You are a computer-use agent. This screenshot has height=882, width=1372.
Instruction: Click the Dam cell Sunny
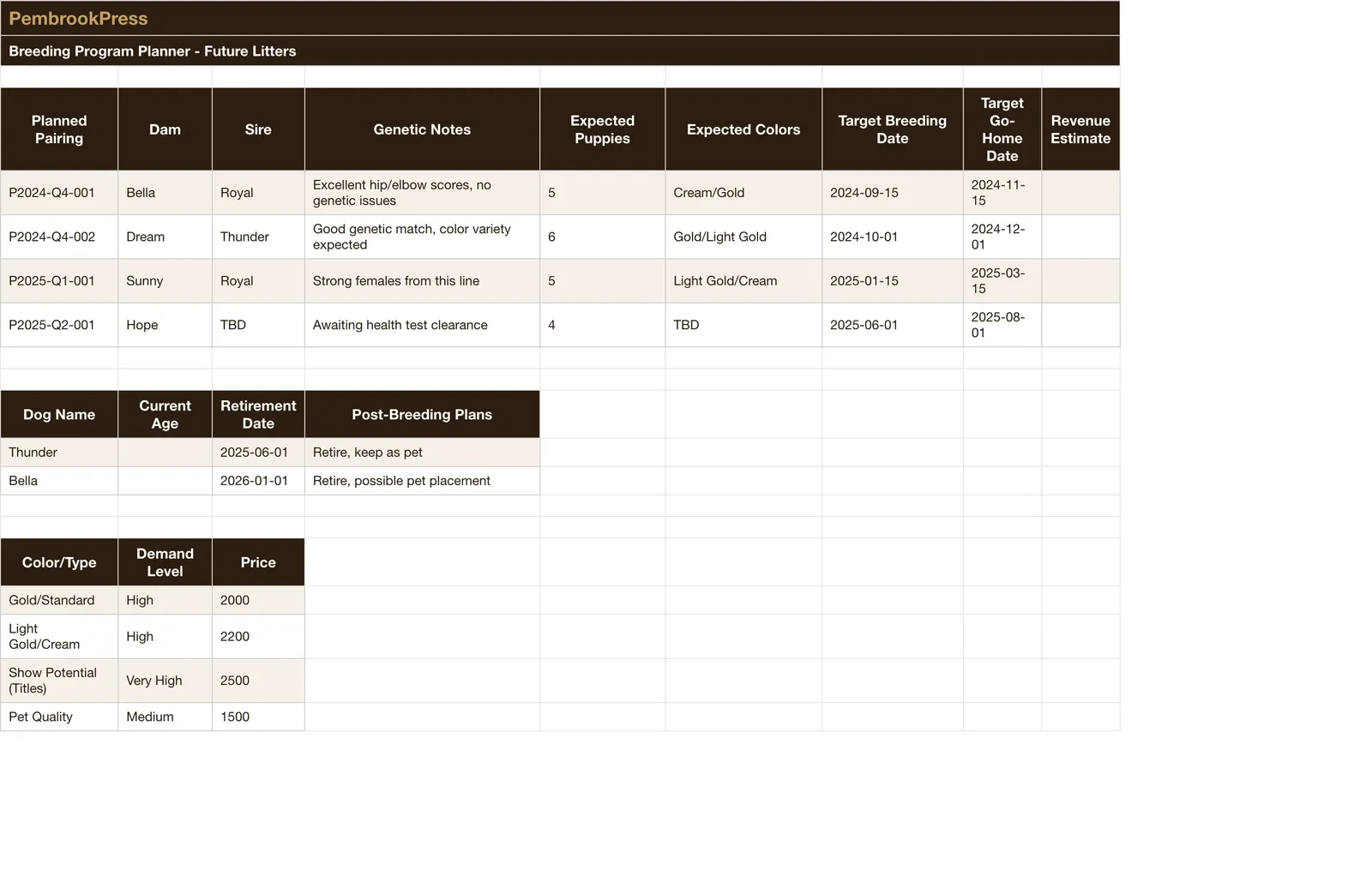coord(165,281)
